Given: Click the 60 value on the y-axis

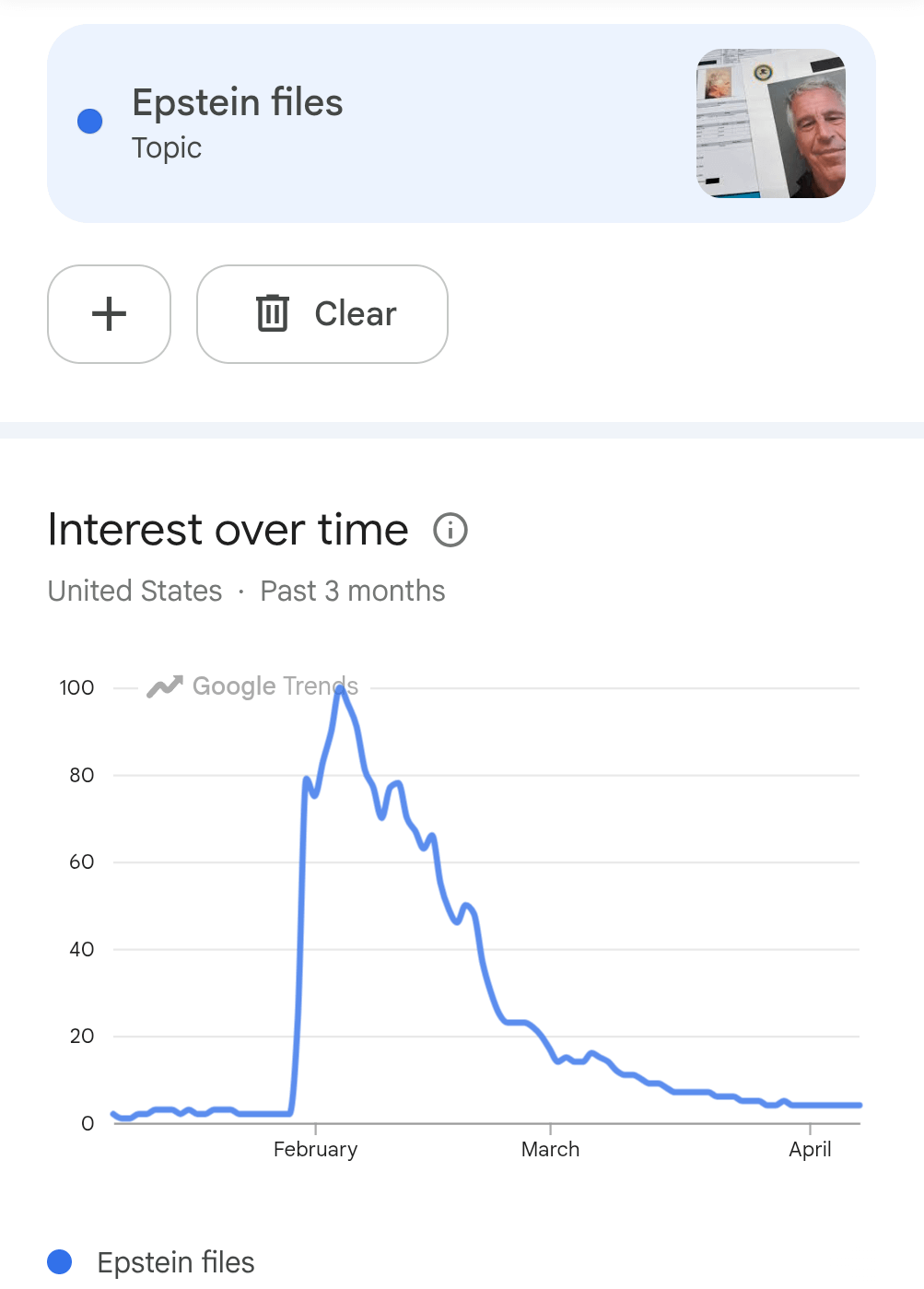Looking at the screenshot, I should point(81,861).
